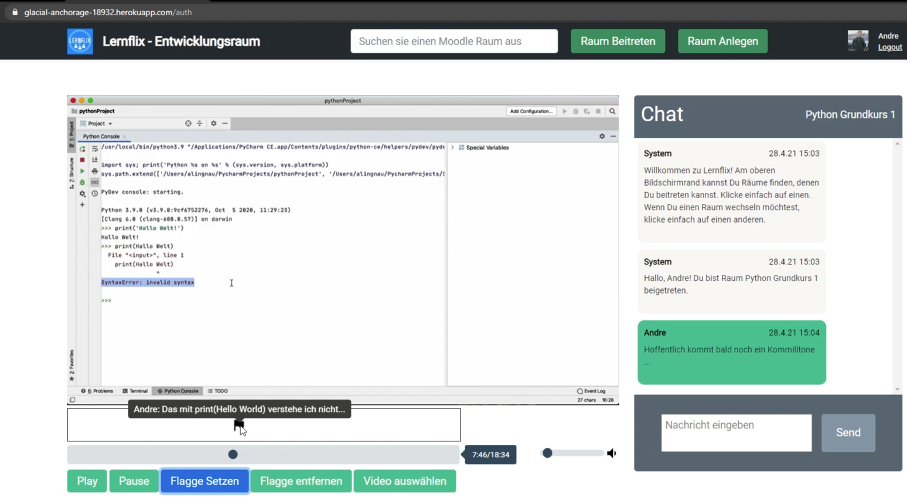This screenshot has width=908, height=498.
Task: Click the Play button
Action: [x=87, y=481]
